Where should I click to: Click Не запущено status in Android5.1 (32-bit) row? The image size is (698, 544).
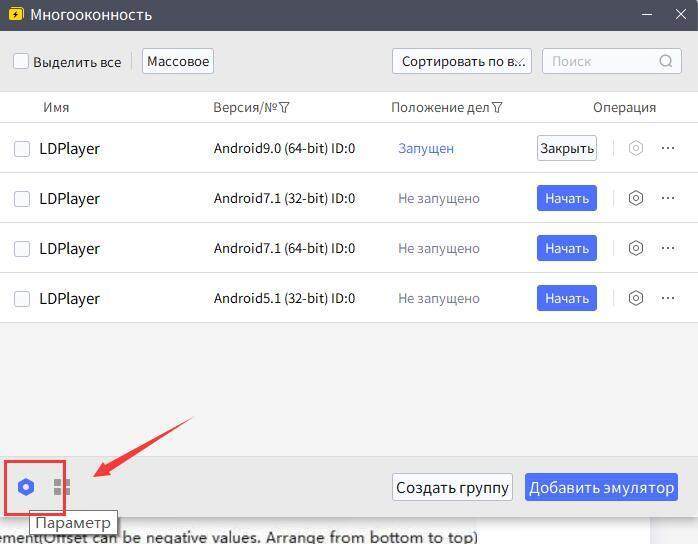pyautogui.click(x=438, y=298)
